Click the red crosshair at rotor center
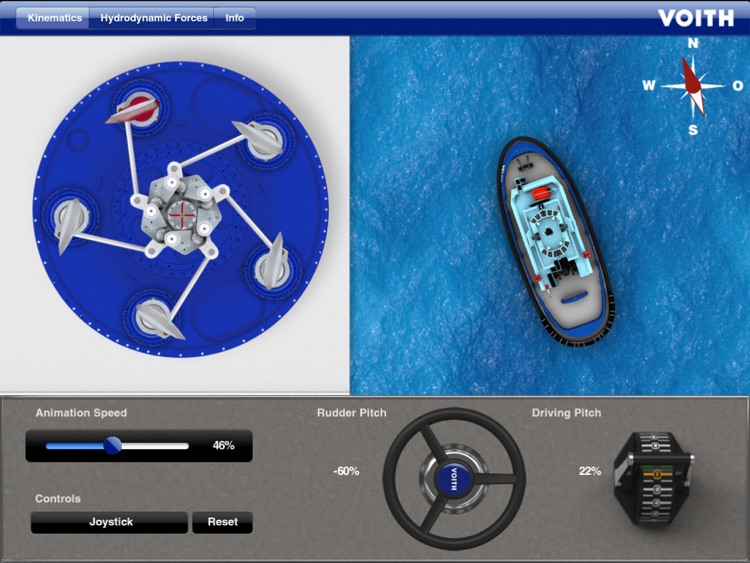The image size is (750, 563). 181,215
